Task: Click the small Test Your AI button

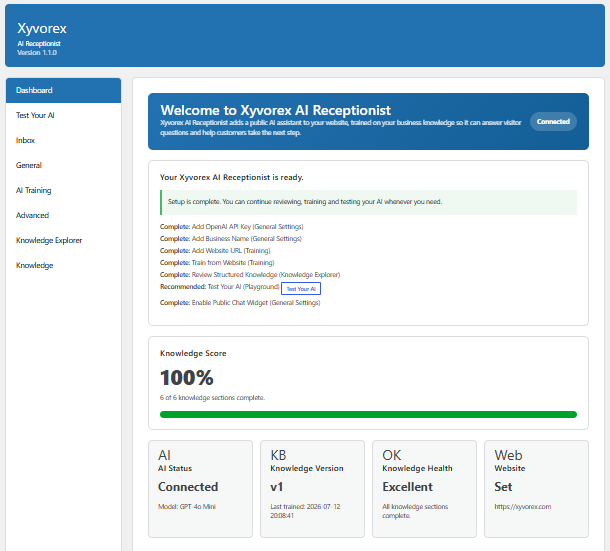Action: click(301, 289)
